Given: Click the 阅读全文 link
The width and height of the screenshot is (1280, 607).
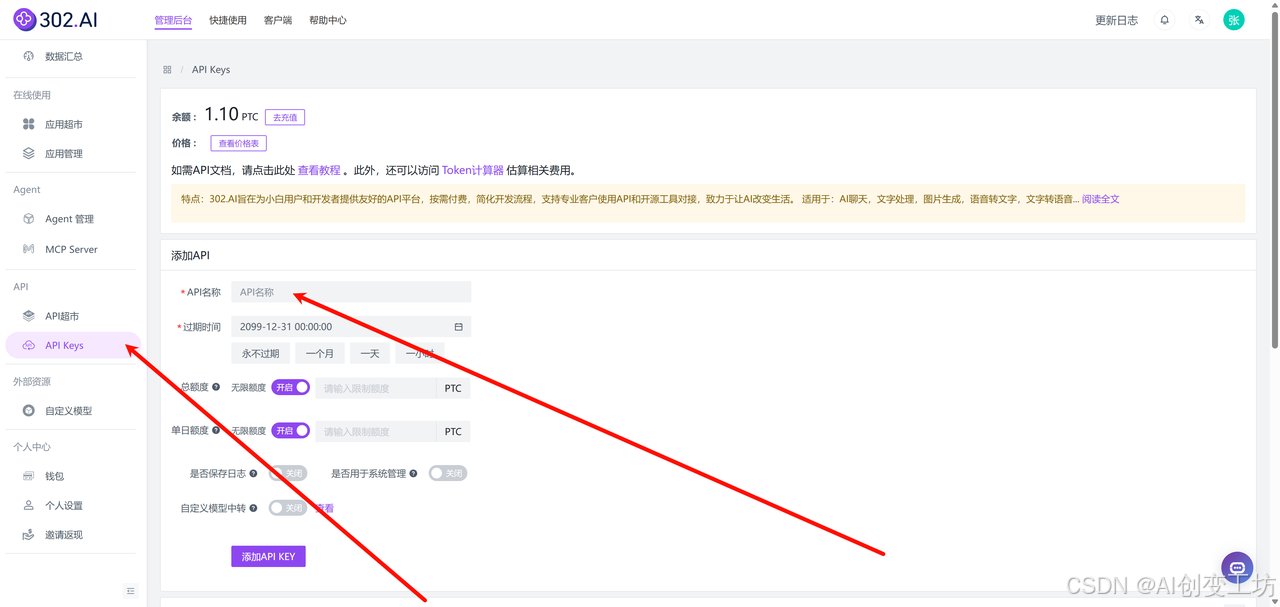Looking at the screenshot, I should [x=1101, y=199].
